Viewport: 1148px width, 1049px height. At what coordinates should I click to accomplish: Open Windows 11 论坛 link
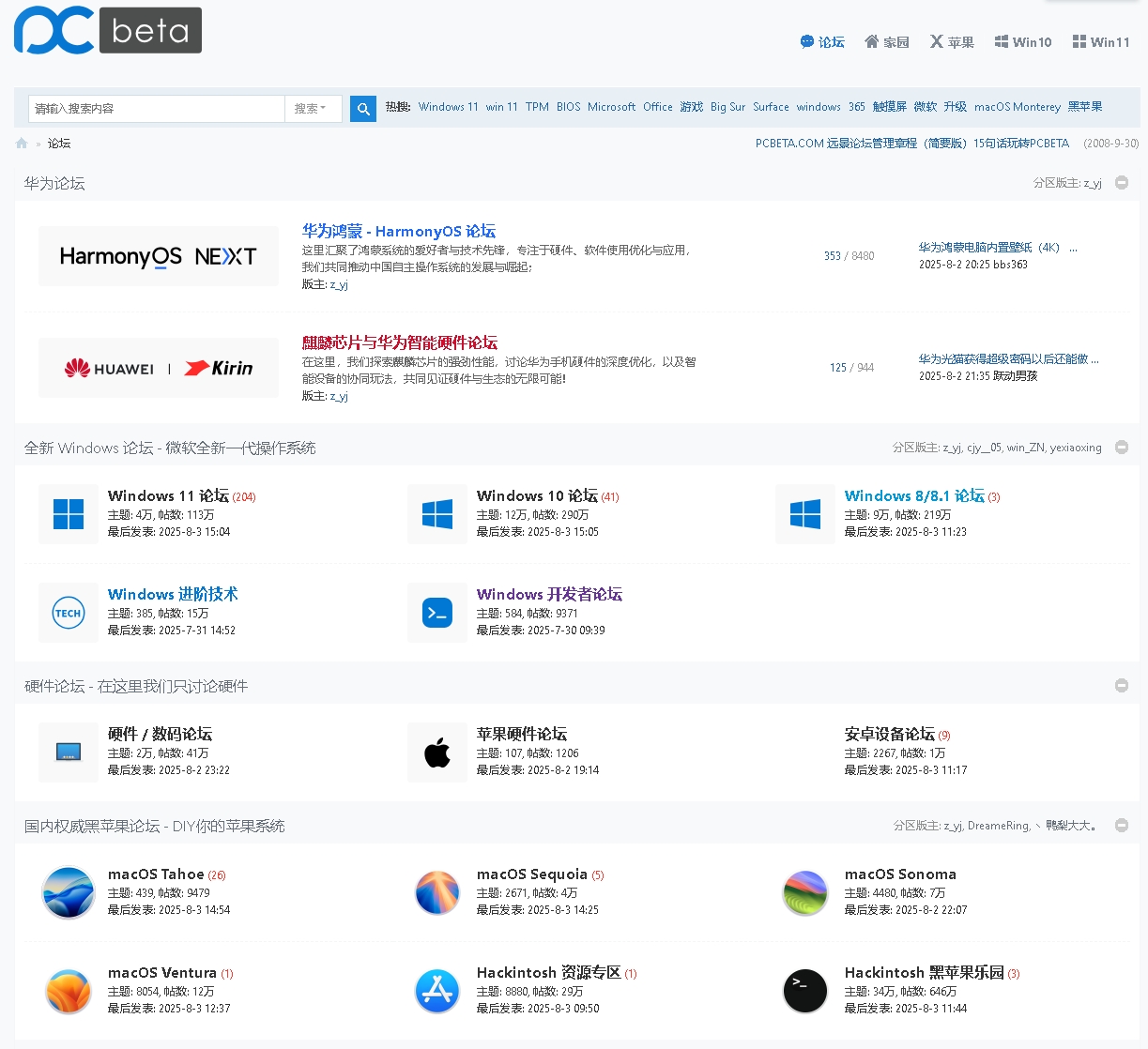pos(169,495)
